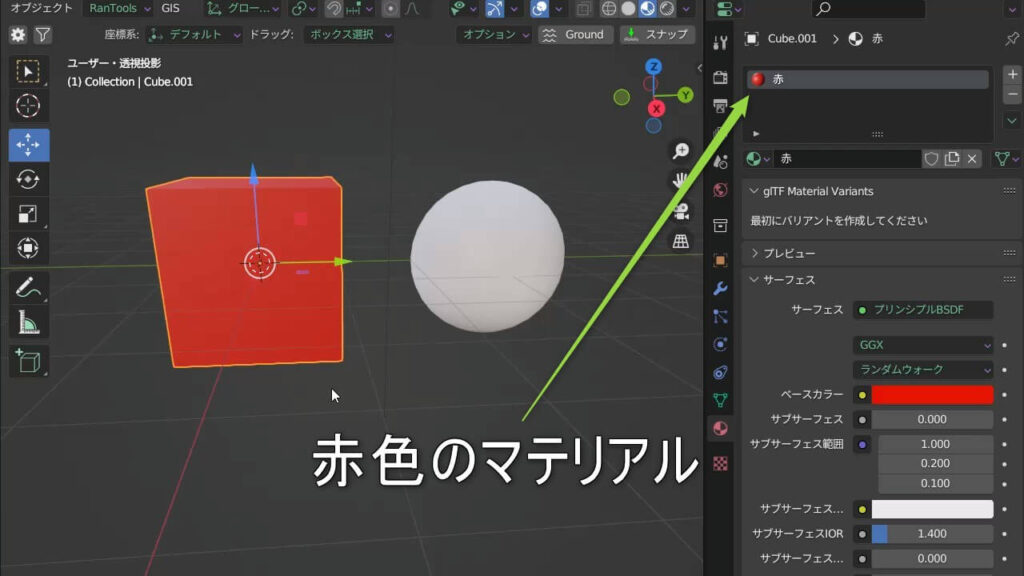Activate the Transform tool
Image resolution: width=1024 pixels, height=576 pixels.
click(28, 248)
